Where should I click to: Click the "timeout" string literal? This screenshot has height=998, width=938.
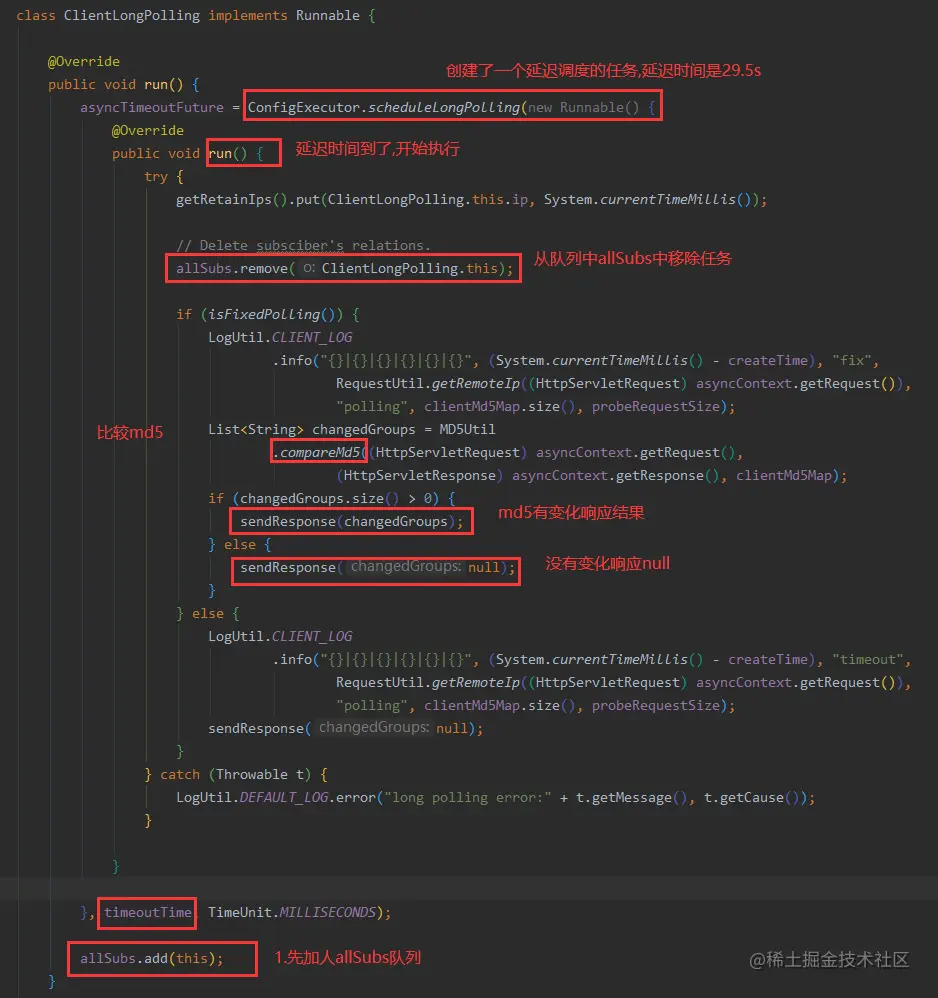(868, 659)
